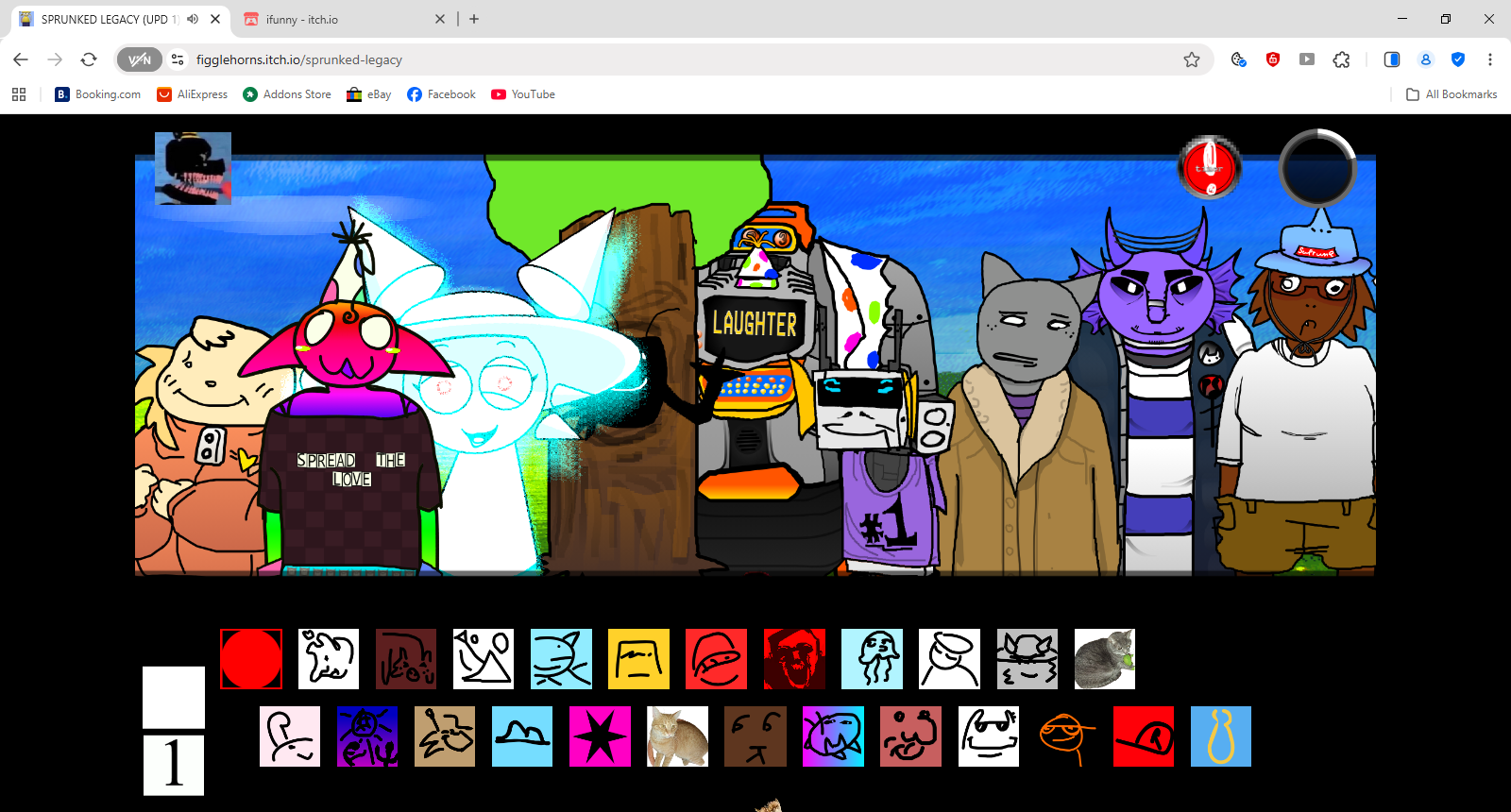Select the orange tabby cat photo icon

click(677, 736)
